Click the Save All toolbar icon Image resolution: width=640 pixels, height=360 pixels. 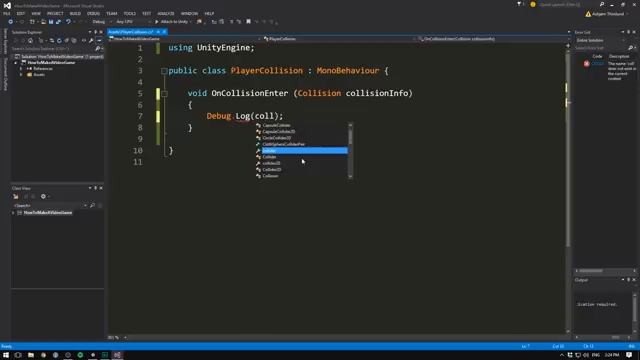pyautogui.click(x=58, y=22)
